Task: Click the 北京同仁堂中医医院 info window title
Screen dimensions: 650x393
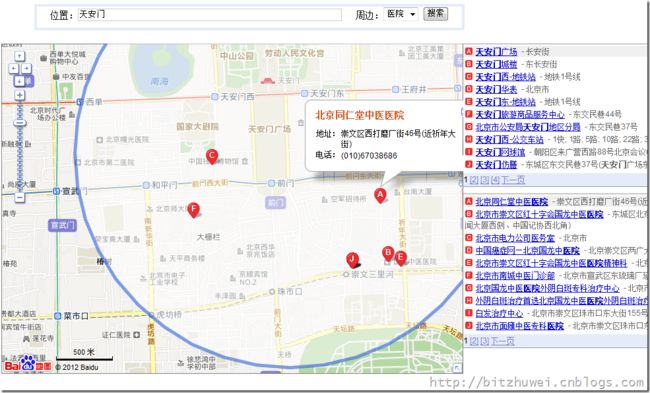Action: [x=359, y=115]
